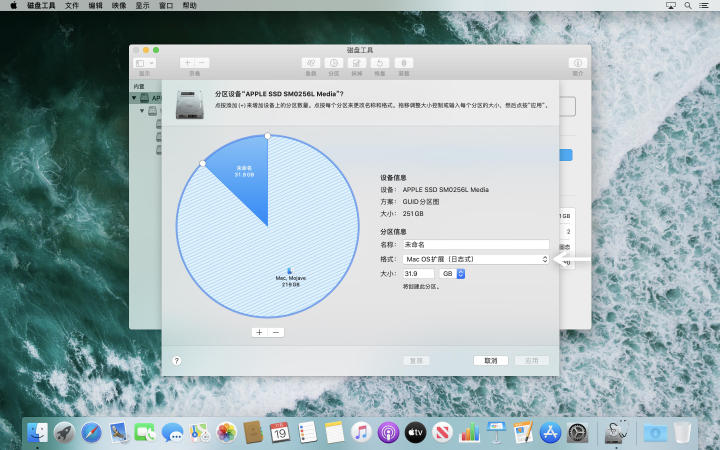720x450 pixels.
Task: Add a partition with the plus below pie
Action: point(259,332)
